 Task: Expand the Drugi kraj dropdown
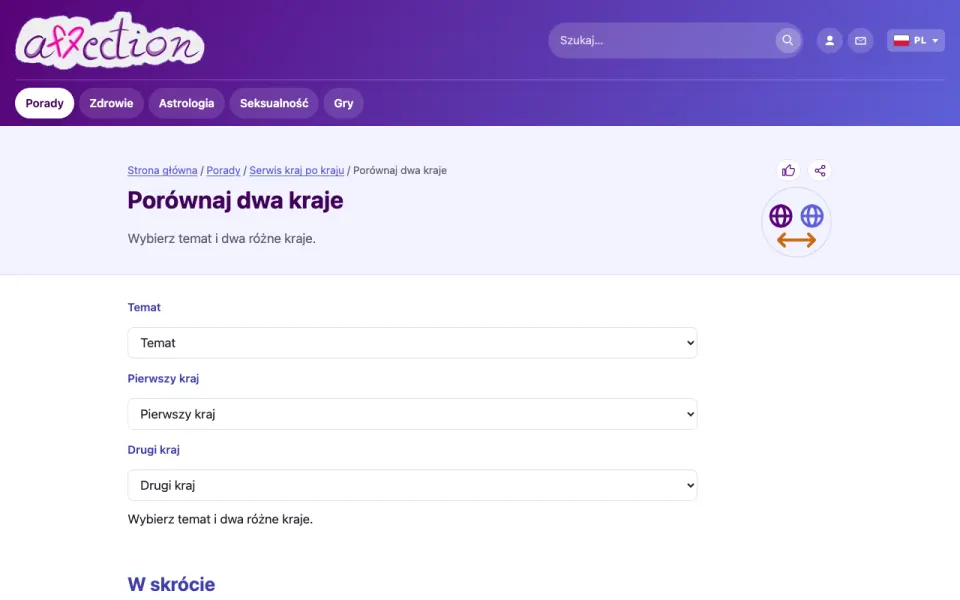pos(412,485)
